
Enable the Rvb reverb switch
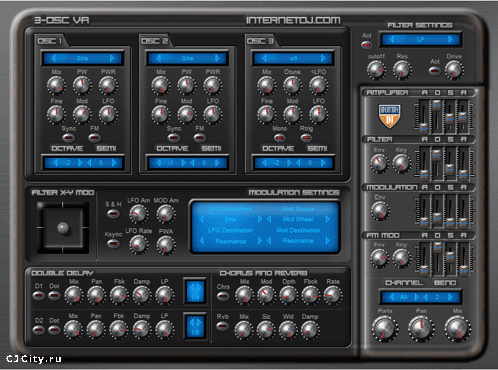[223, 326]
